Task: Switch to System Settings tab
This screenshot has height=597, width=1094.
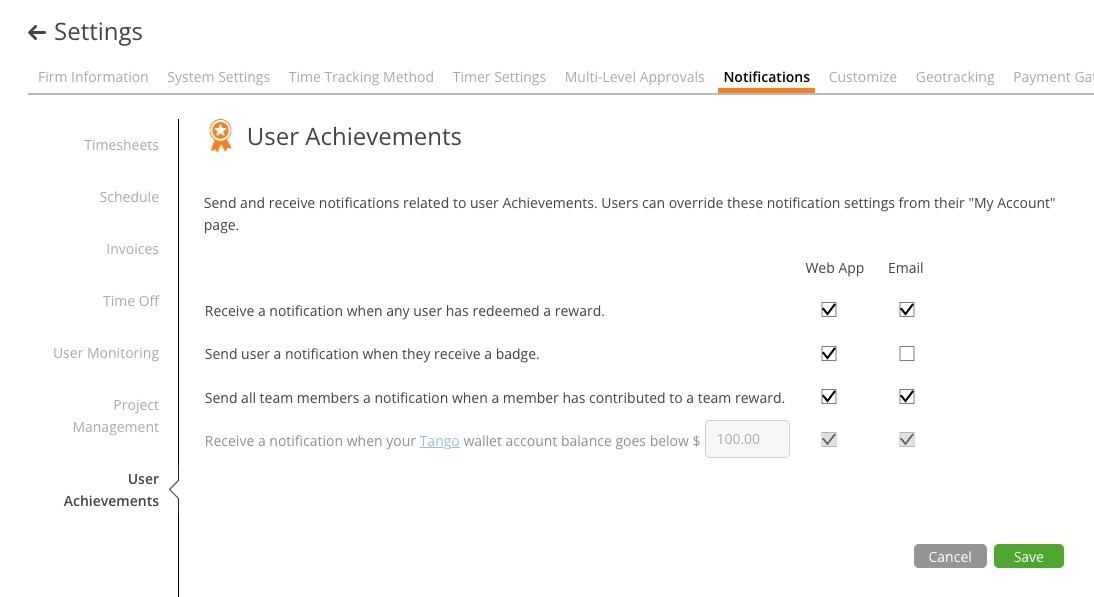Action: tap(218, 77)
